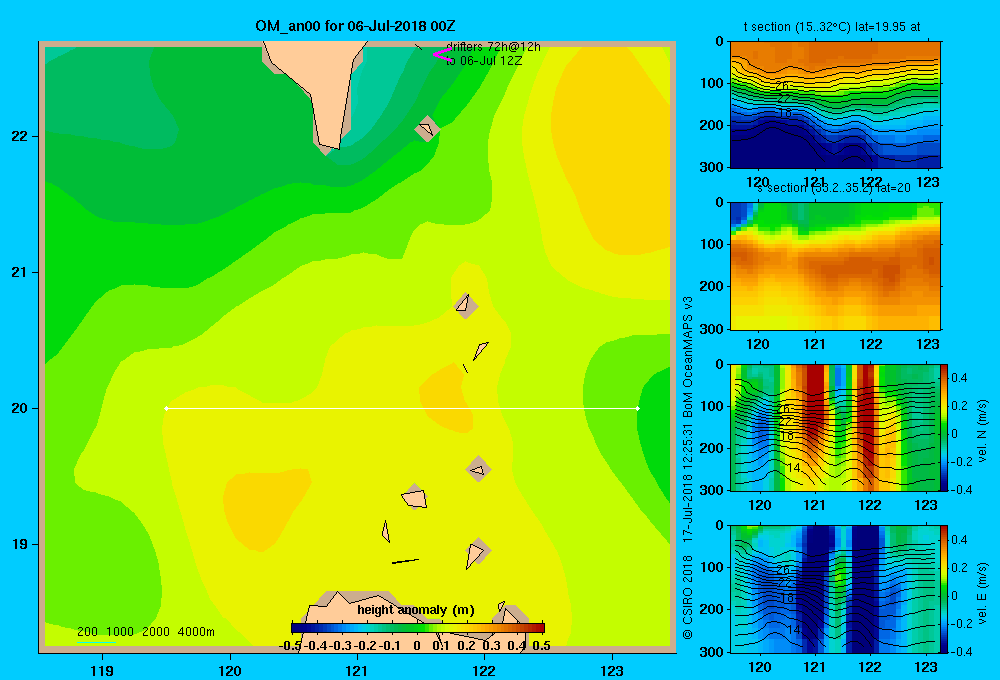This screenshot has width=1000, height=680.
Task: Open the temperature section plot
Action: [835, 105]
